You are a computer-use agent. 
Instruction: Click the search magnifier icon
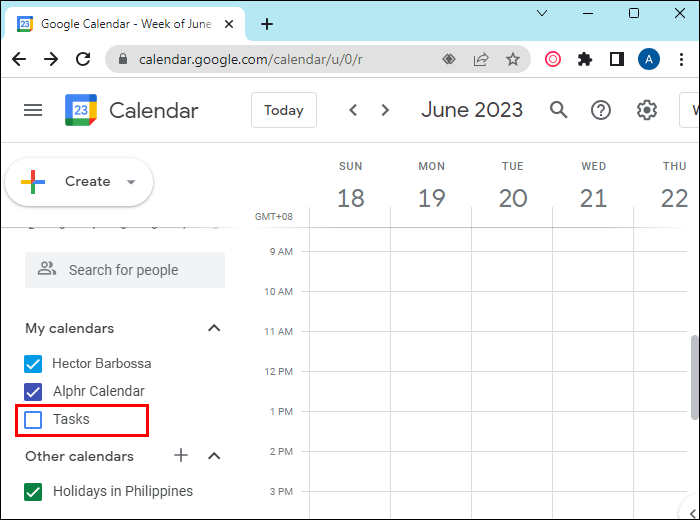point(559,110)
